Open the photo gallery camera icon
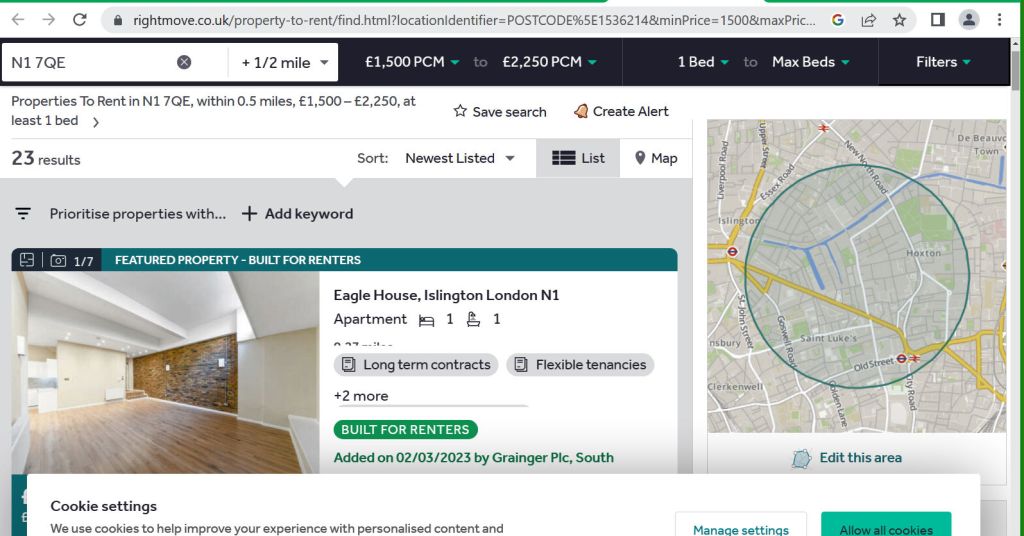1024x536 pixels. [59, 261]
